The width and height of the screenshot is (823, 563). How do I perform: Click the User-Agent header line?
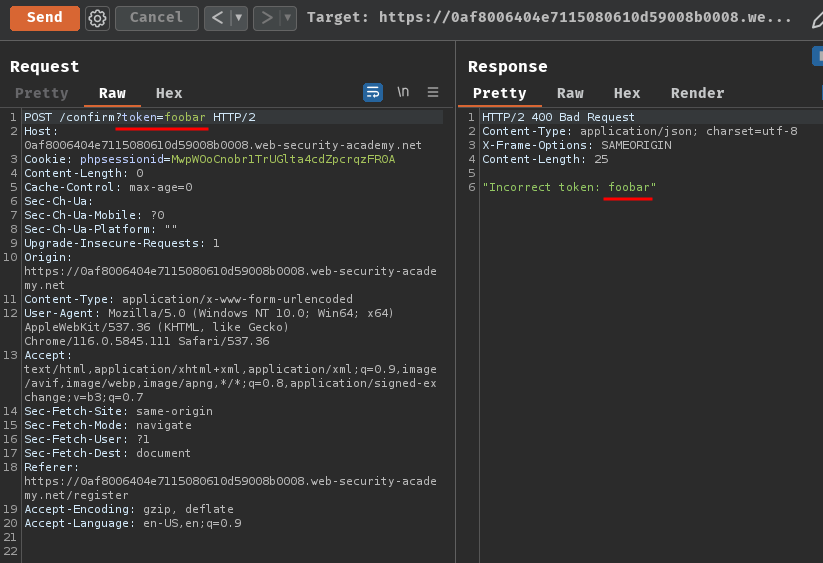click(209, 313)
